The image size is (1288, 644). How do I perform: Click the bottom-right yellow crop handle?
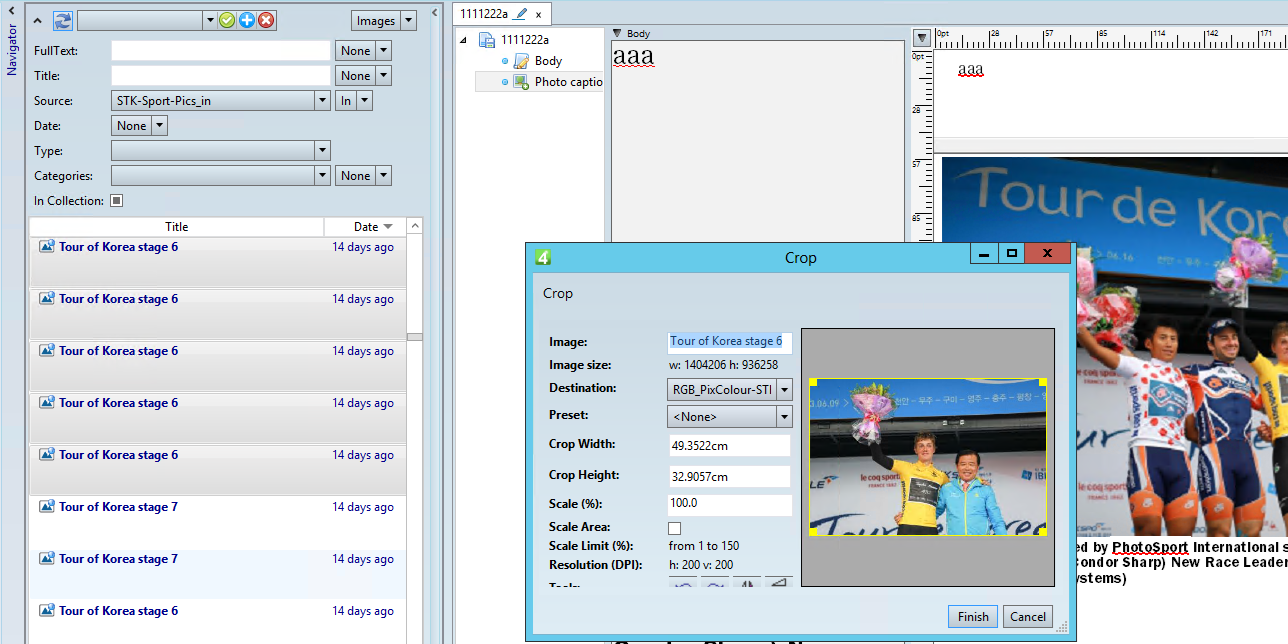(1043, 531)
